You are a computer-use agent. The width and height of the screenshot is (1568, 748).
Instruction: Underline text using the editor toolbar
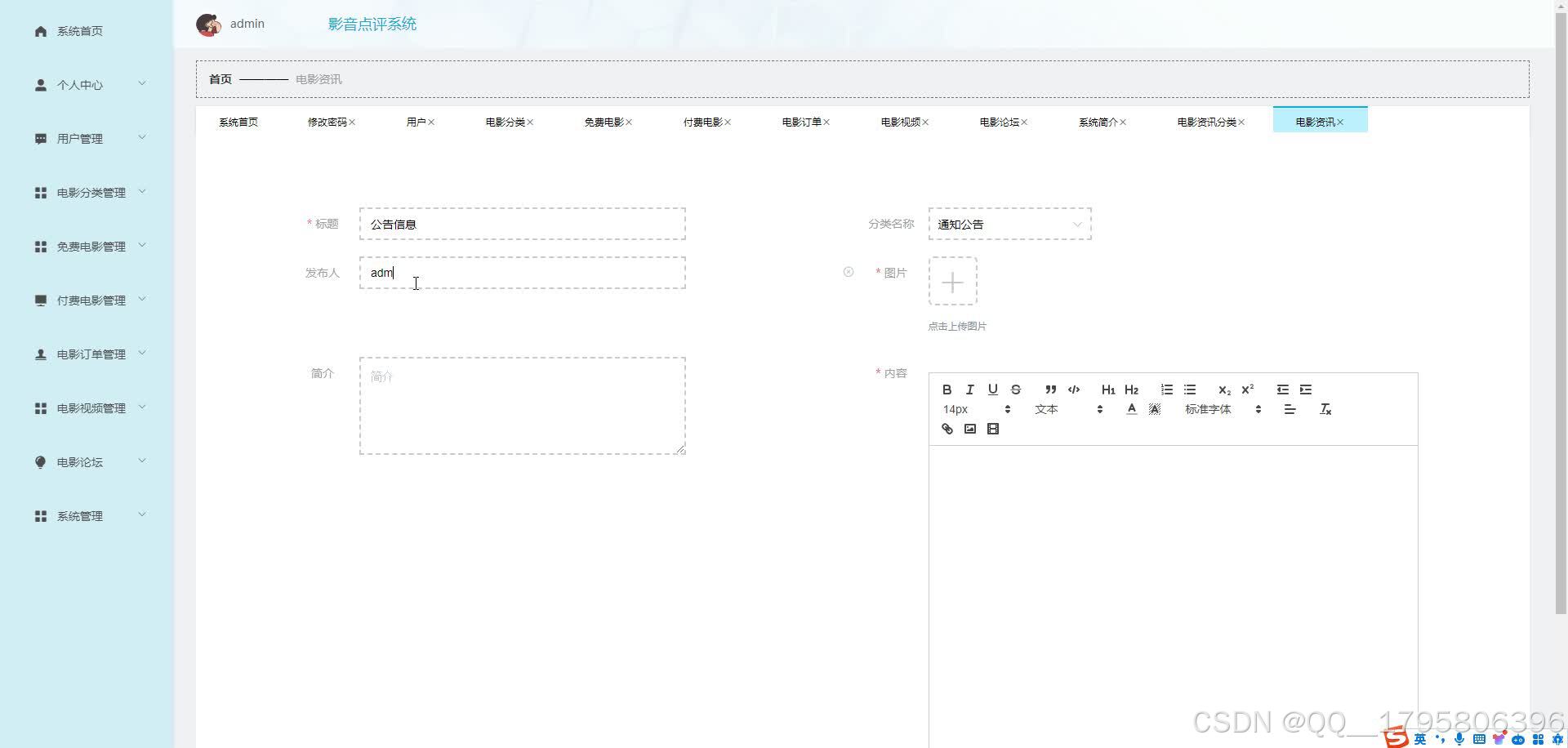992,390
